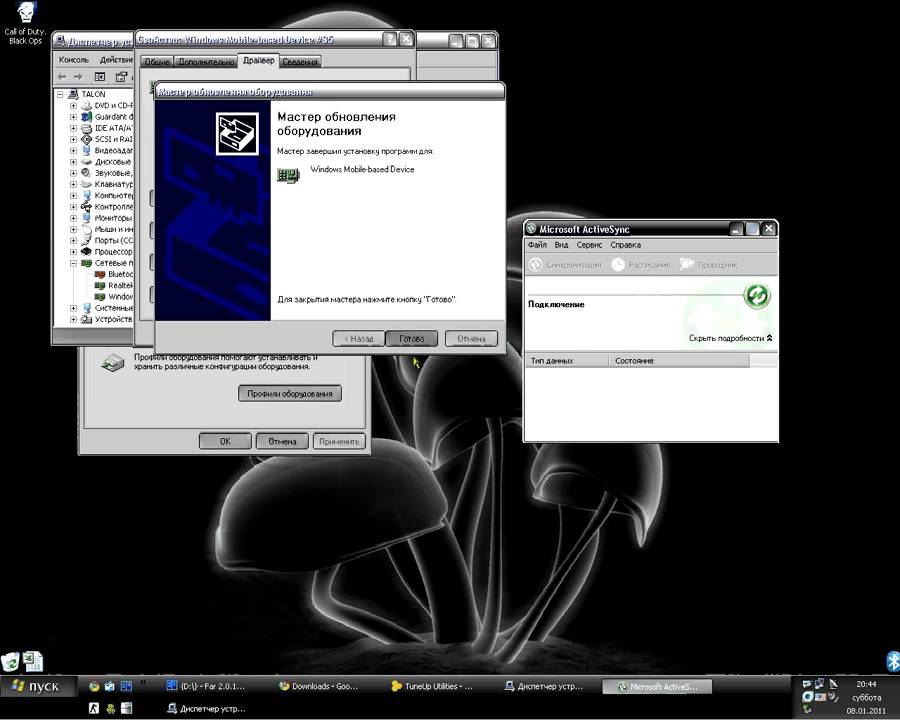The height and width of the screenshot is (720, 900).
Task: Click Проводник icon in ActiveSync toolbar
Action: (x=686, y=264)
